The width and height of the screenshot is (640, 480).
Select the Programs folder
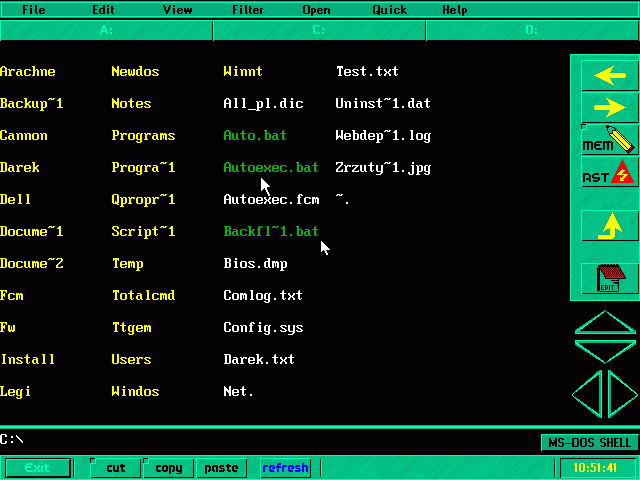(143, 136)
